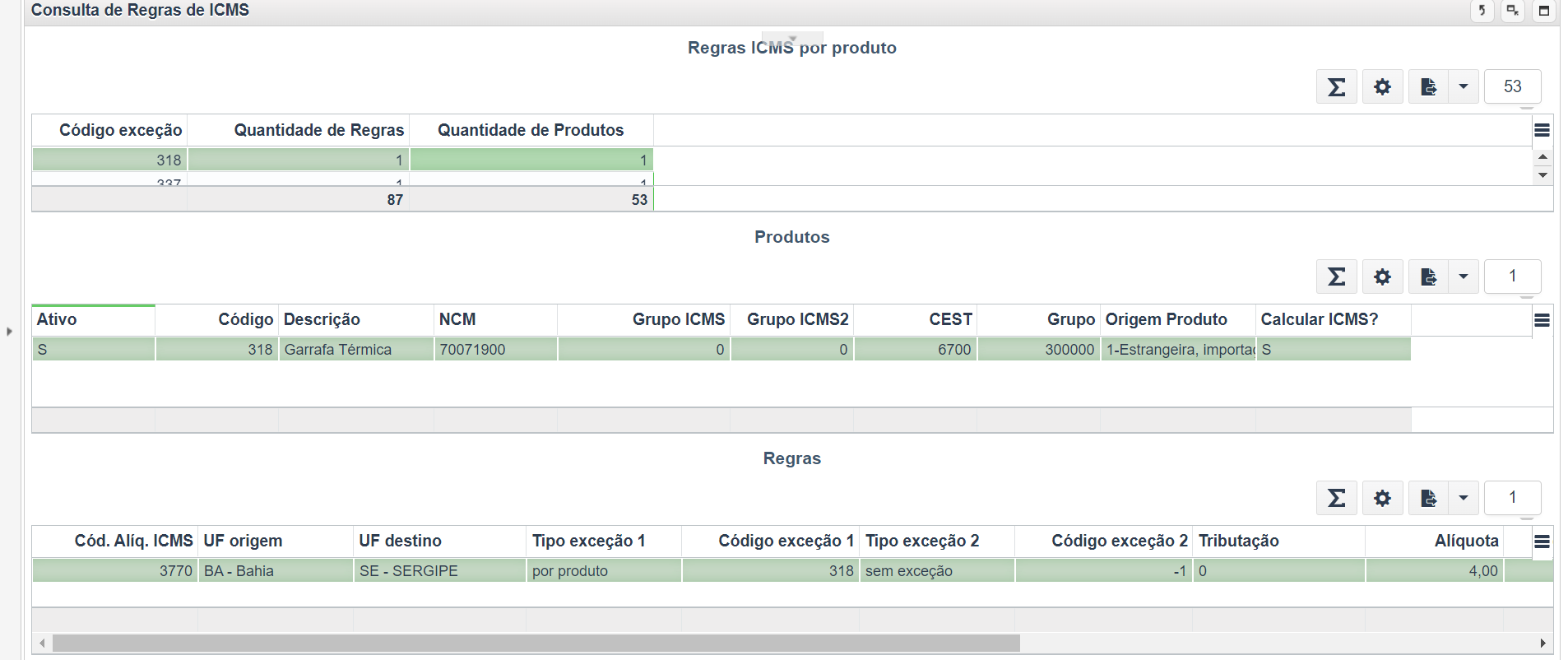Click the Código column header in Produtos
This screenshot has height=660, width=1568.
point(217,320)
